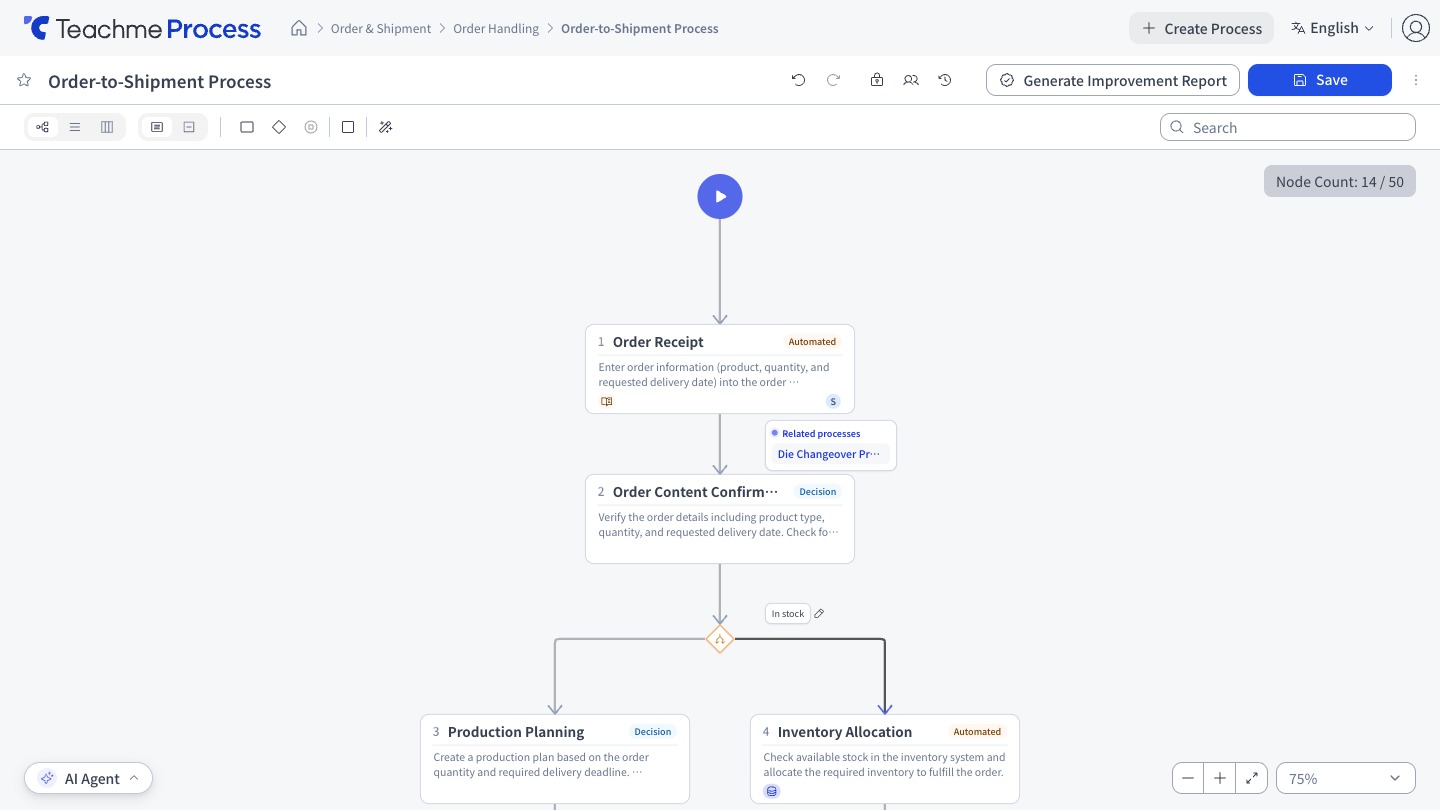Viewport: 1440px width, 810px height.
Task: Undo the last change
Action: [798, 80]
